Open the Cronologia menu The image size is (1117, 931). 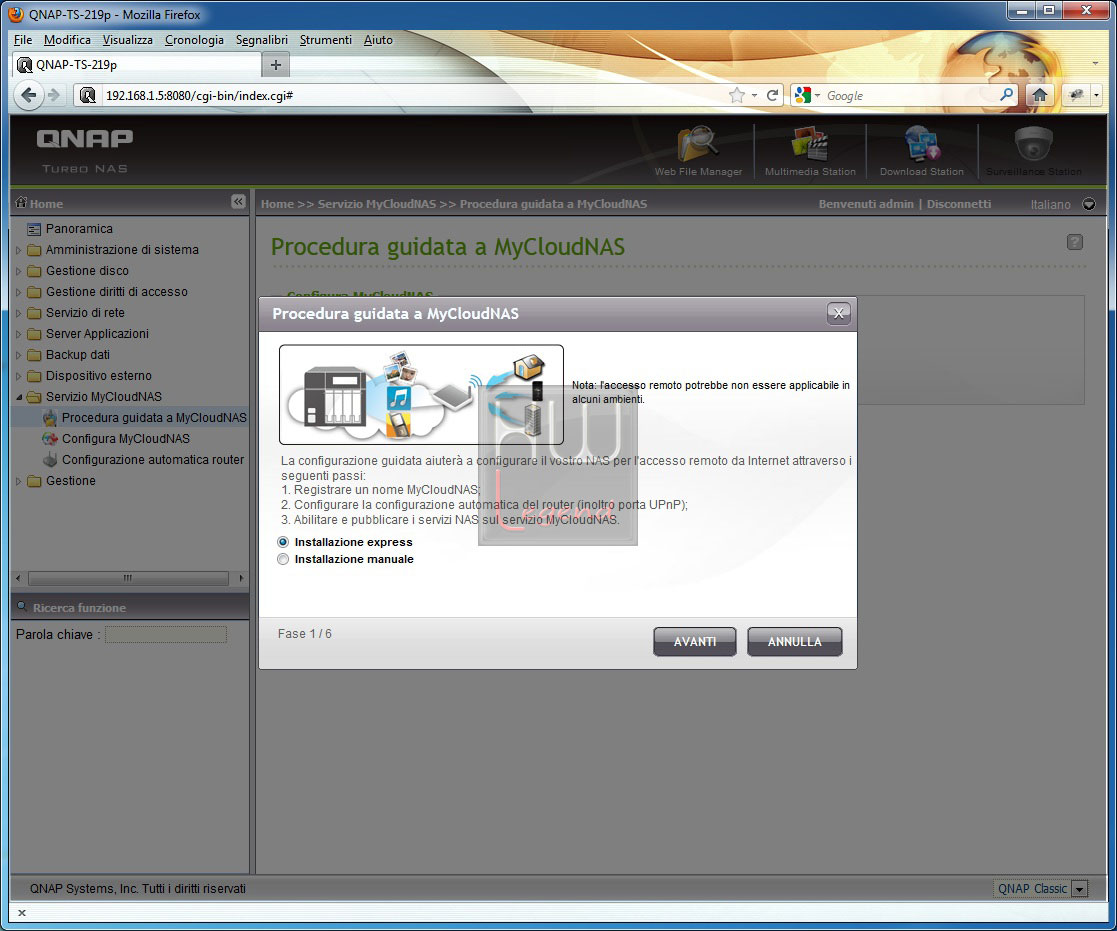tap(194, 40)
